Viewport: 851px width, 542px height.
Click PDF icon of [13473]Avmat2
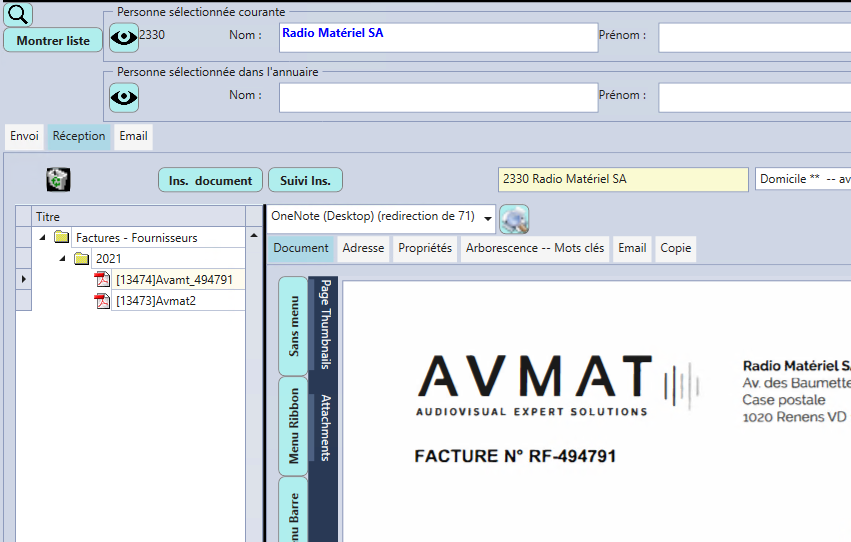click(x=102, y=301)
